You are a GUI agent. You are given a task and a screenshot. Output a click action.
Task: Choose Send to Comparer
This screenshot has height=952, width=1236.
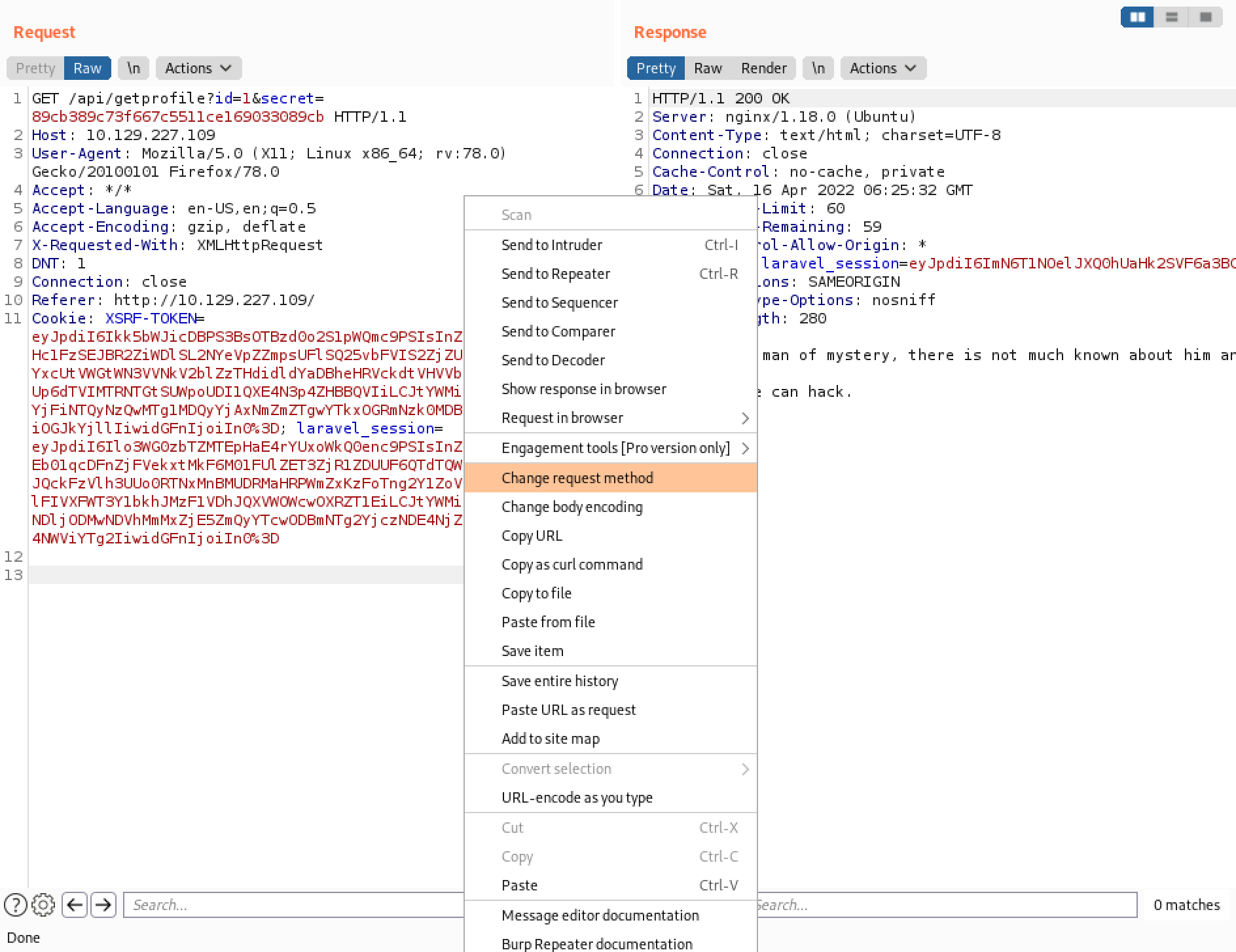(x=610, y=331)
